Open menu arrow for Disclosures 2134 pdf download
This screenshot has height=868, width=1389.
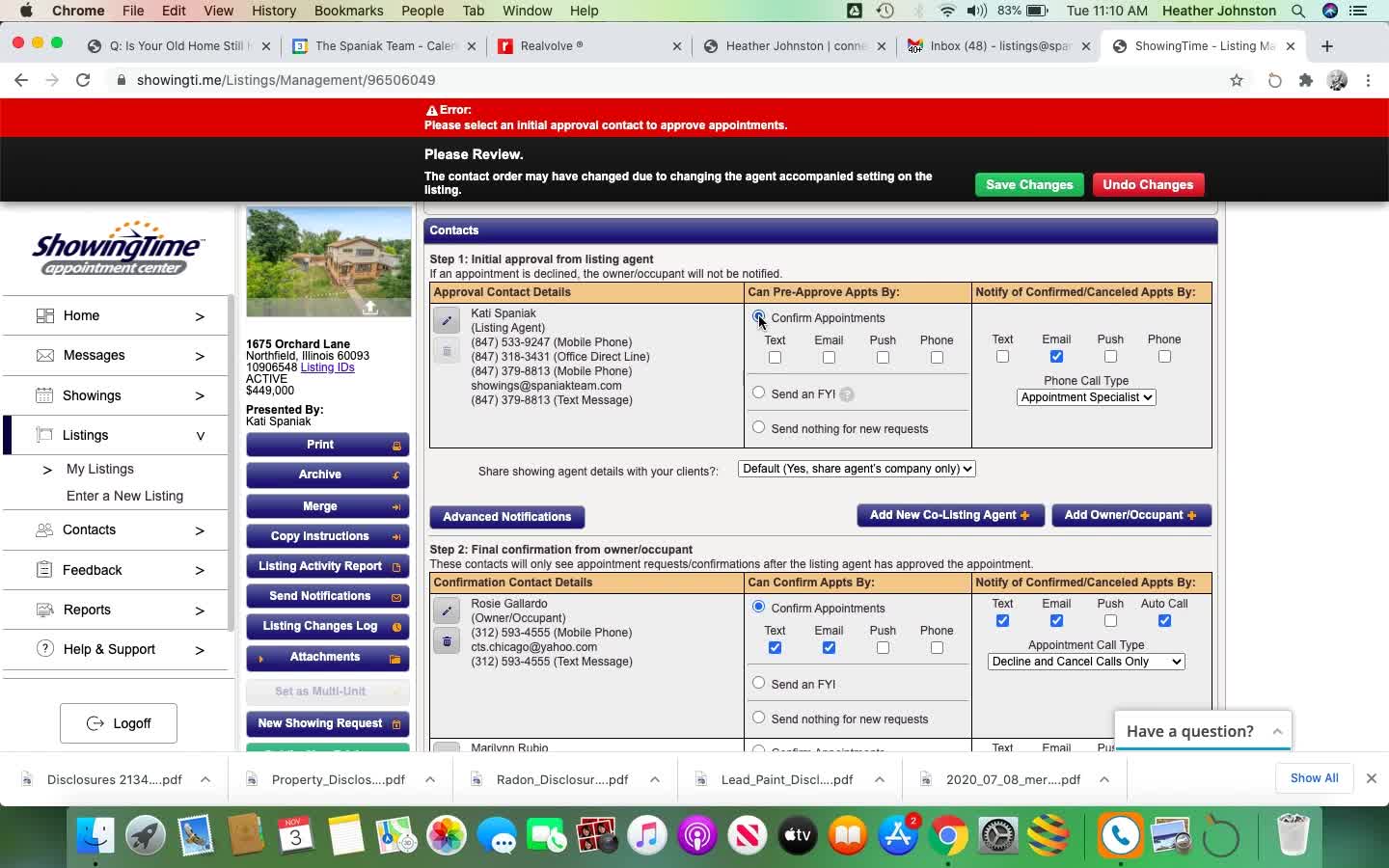205,779
